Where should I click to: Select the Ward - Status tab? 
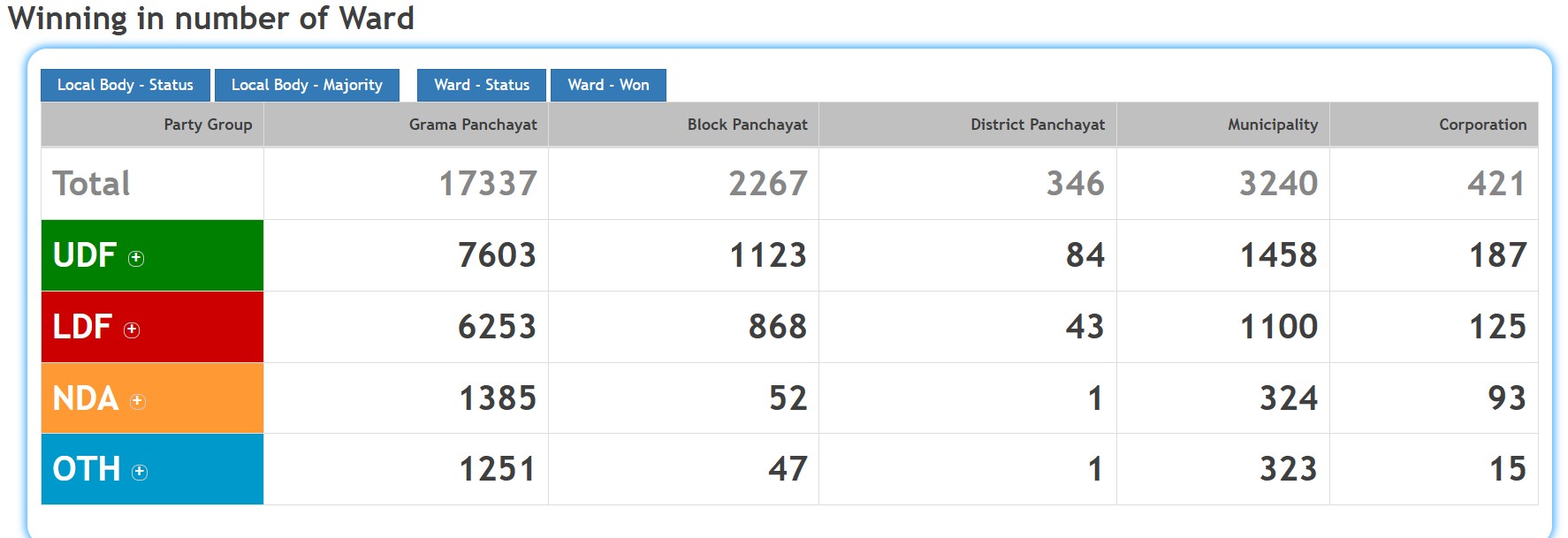[481, 85]
